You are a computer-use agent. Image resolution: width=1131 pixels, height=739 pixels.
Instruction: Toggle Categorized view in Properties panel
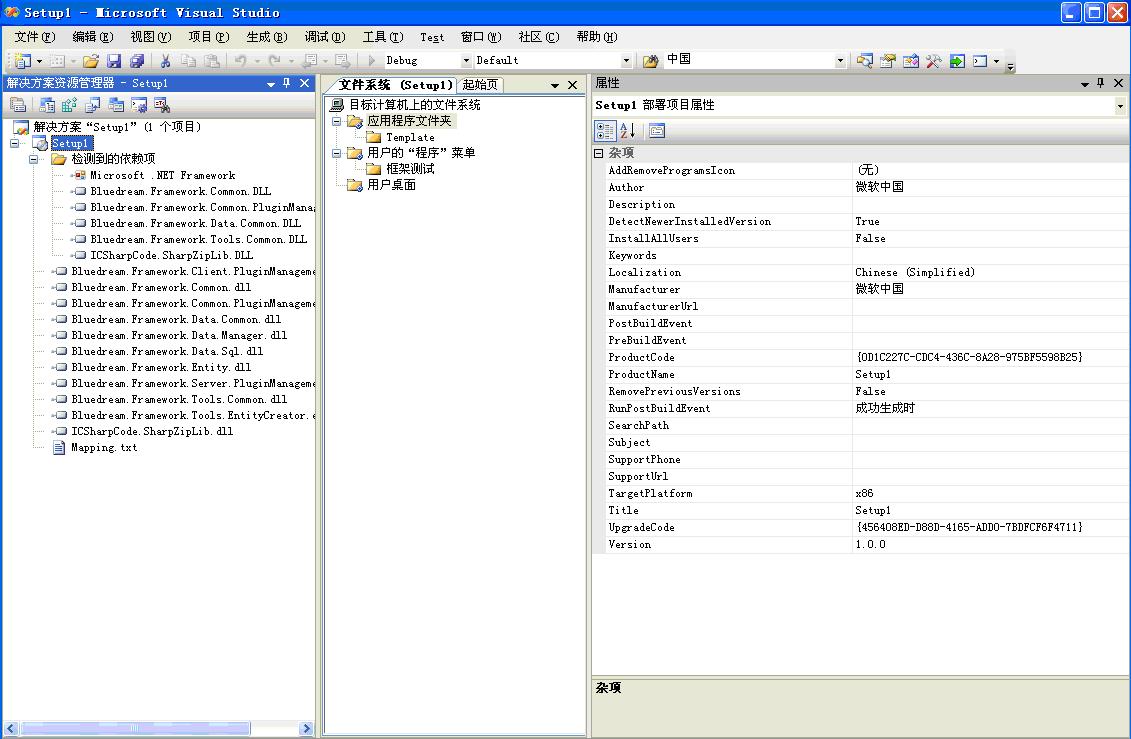pos(604,130)
